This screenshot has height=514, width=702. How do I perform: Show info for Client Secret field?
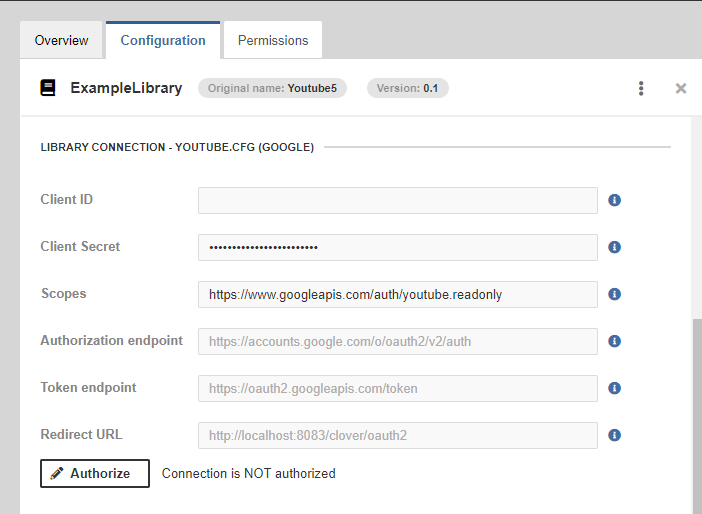(614, 247)
